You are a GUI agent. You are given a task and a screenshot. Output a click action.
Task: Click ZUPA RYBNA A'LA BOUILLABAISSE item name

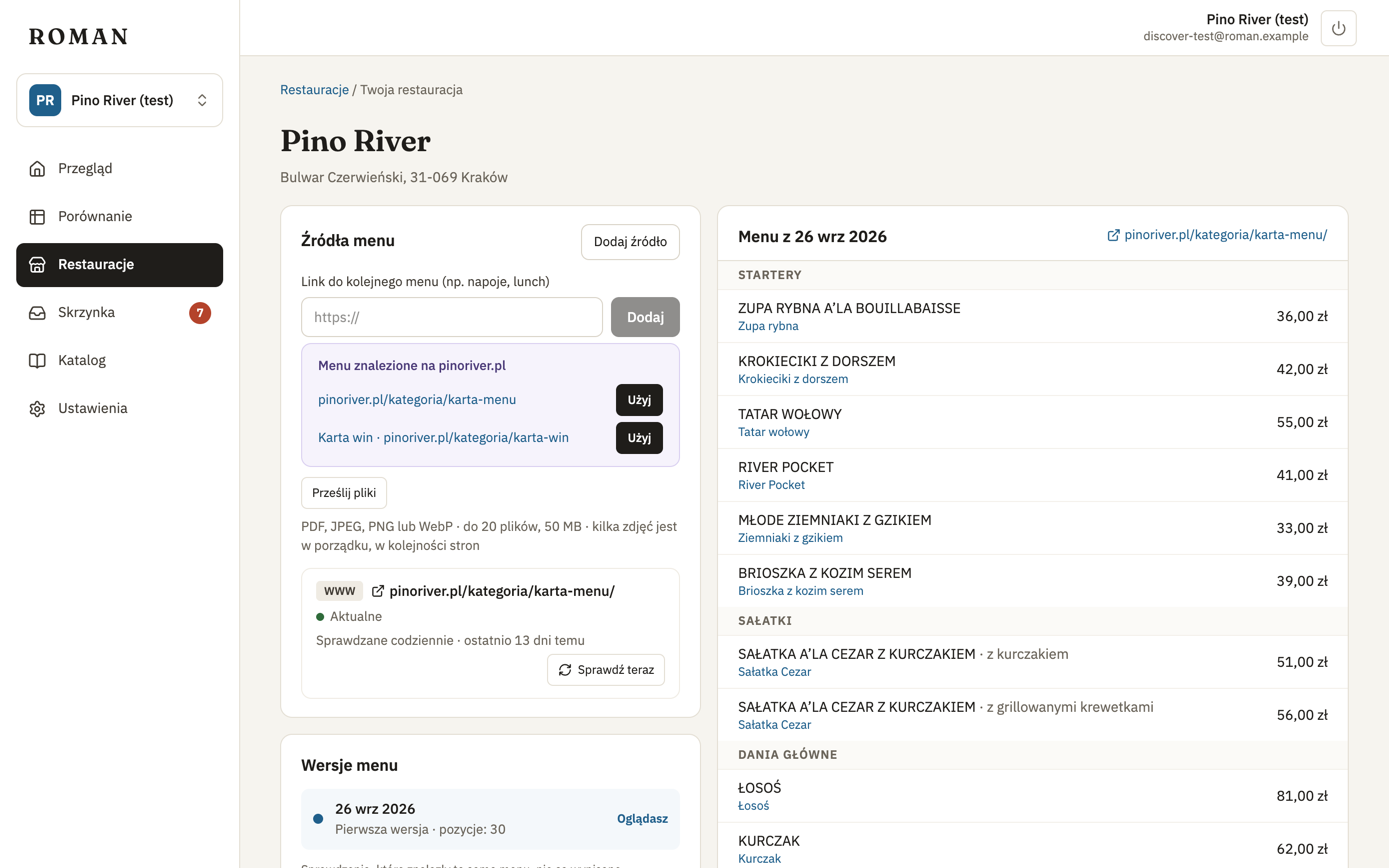pos(849,308)
